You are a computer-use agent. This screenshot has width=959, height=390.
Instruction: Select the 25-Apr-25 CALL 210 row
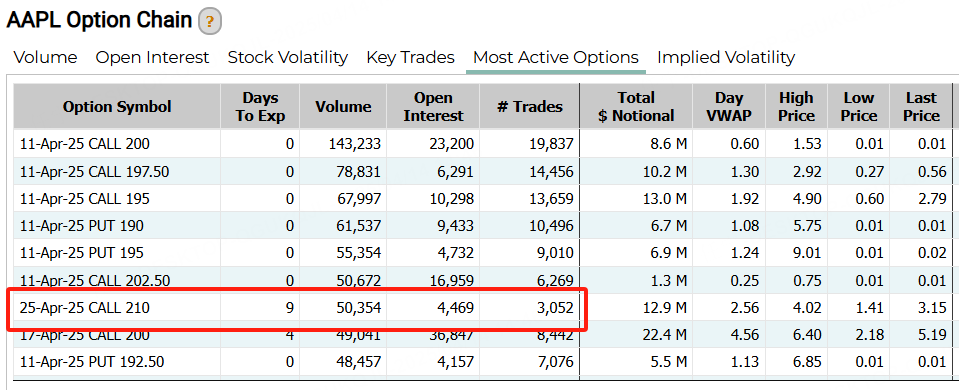click(483, 308)
